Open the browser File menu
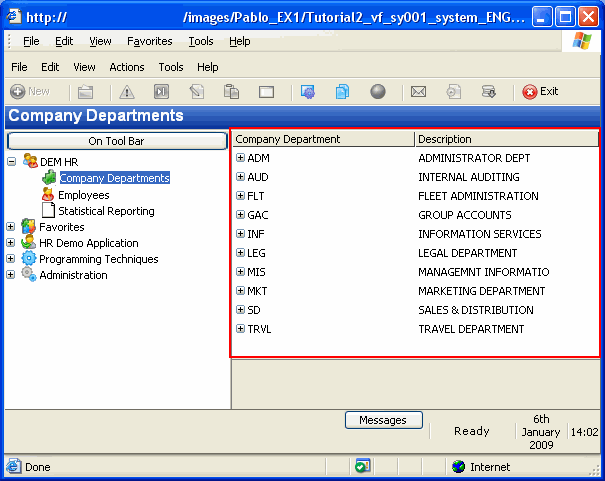This screenshot has width=605, height=481. pyautogui.click(x=31, y=41)
